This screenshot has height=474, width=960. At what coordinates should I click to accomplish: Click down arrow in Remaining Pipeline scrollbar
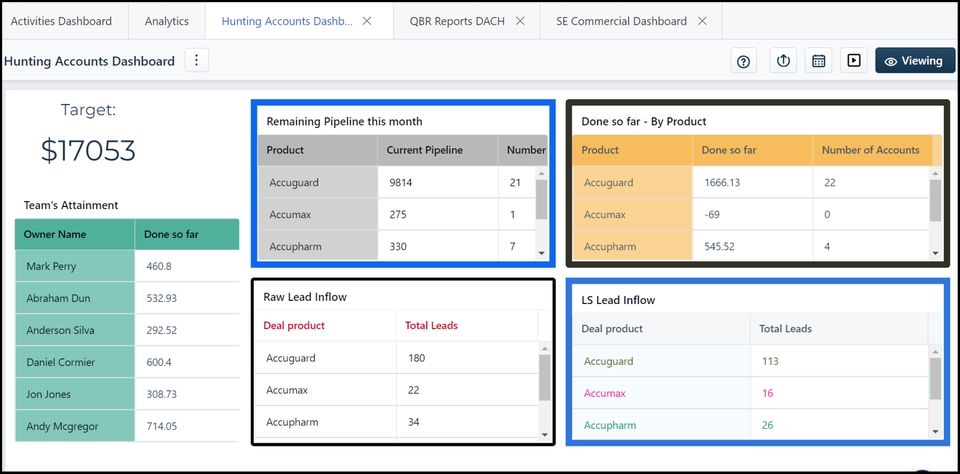pos(541,253)
